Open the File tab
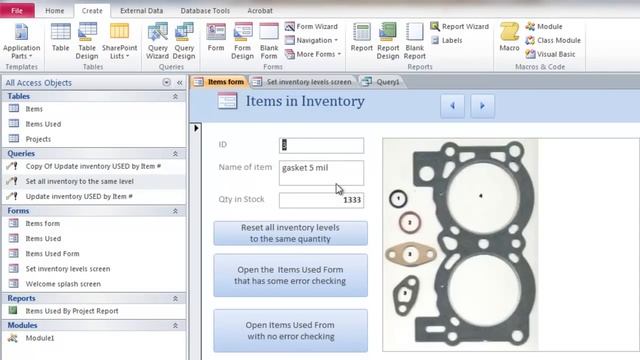The width and height of the screenshot is (640, 360). 17,11
